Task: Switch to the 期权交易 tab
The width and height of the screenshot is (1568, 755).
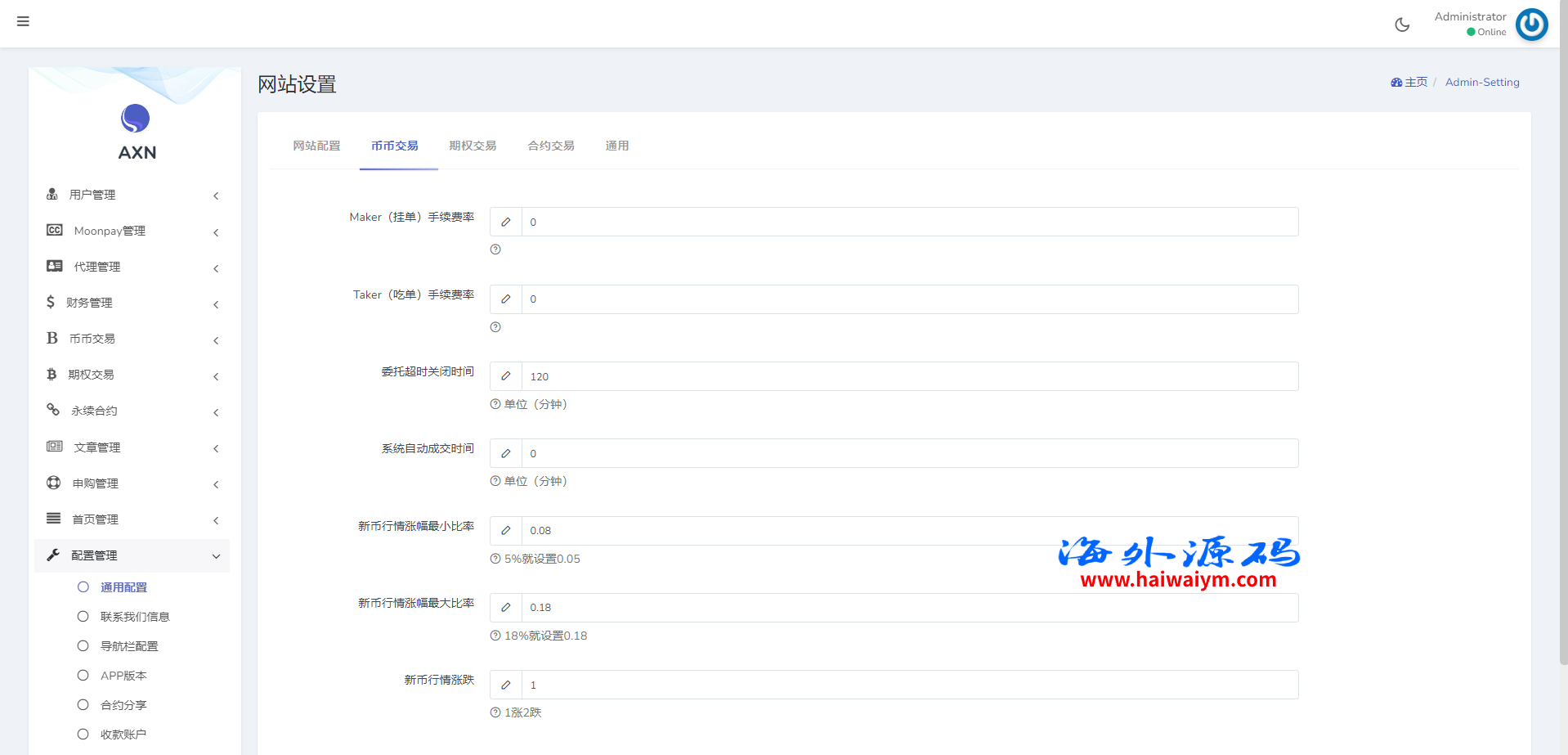Action: point(473,146)
